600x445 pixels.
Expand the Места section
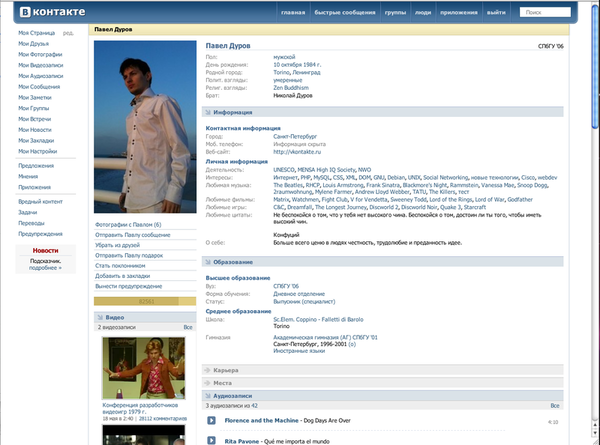382,383
